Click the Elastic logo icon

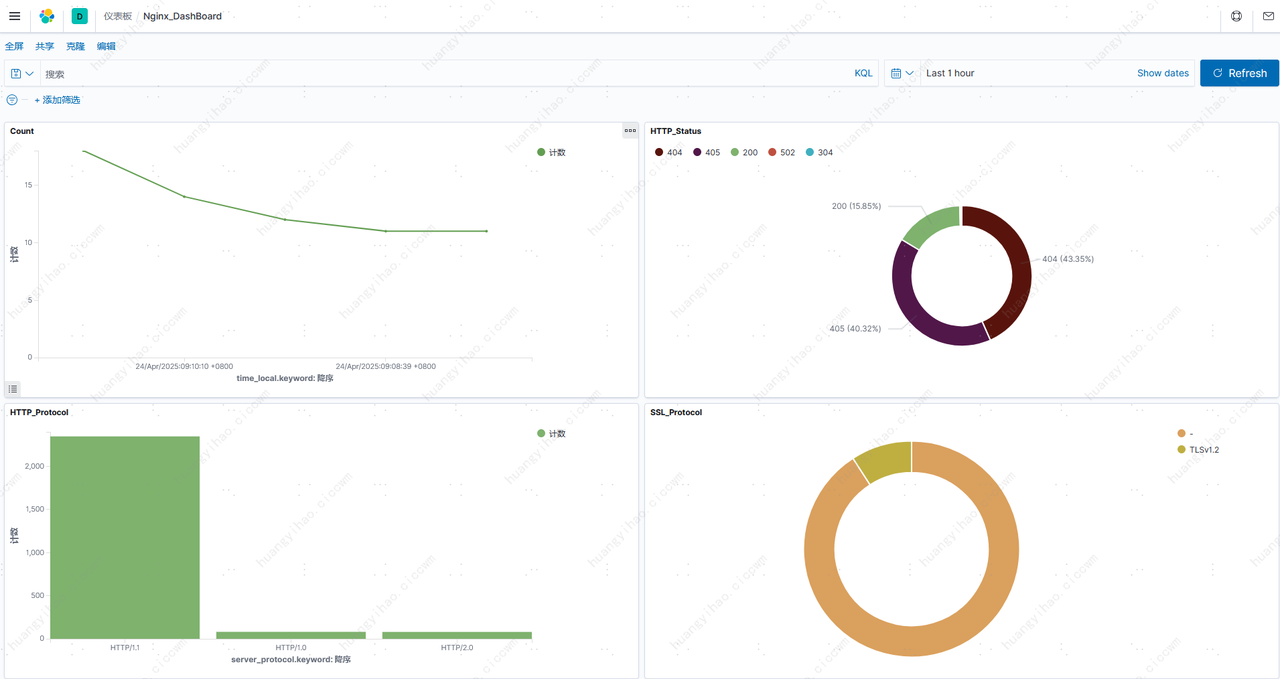click(x=47, y=16)
